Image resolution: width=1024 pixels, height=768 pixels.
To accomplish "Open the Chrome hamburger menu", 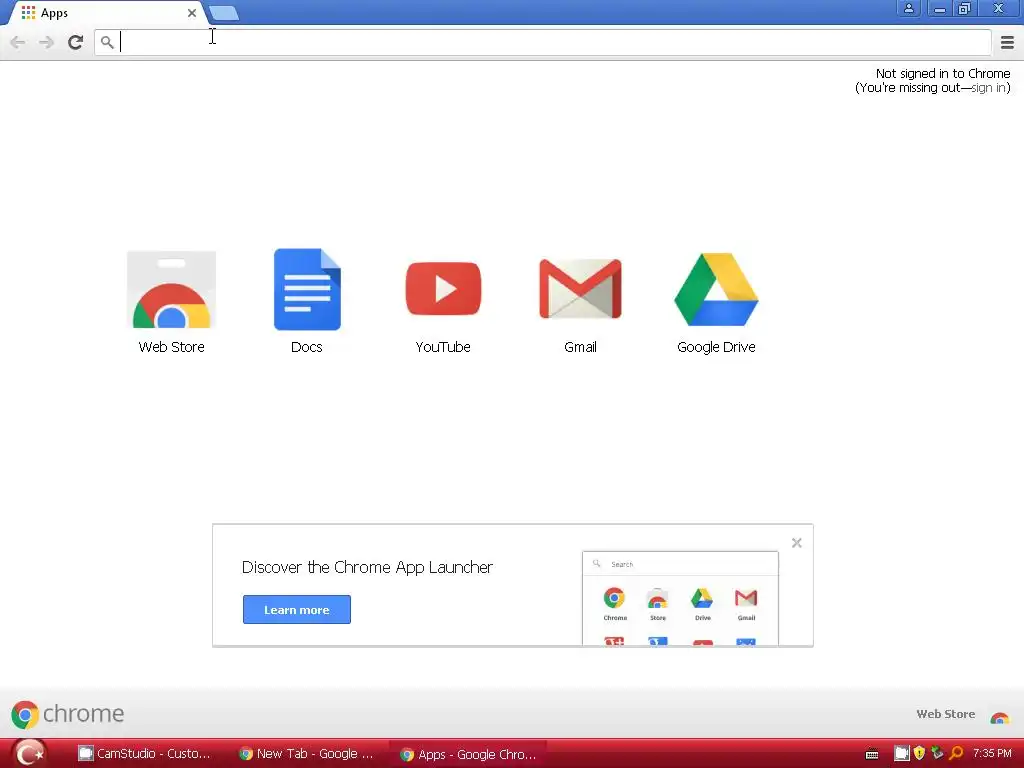I will (x=1007, y=42).
